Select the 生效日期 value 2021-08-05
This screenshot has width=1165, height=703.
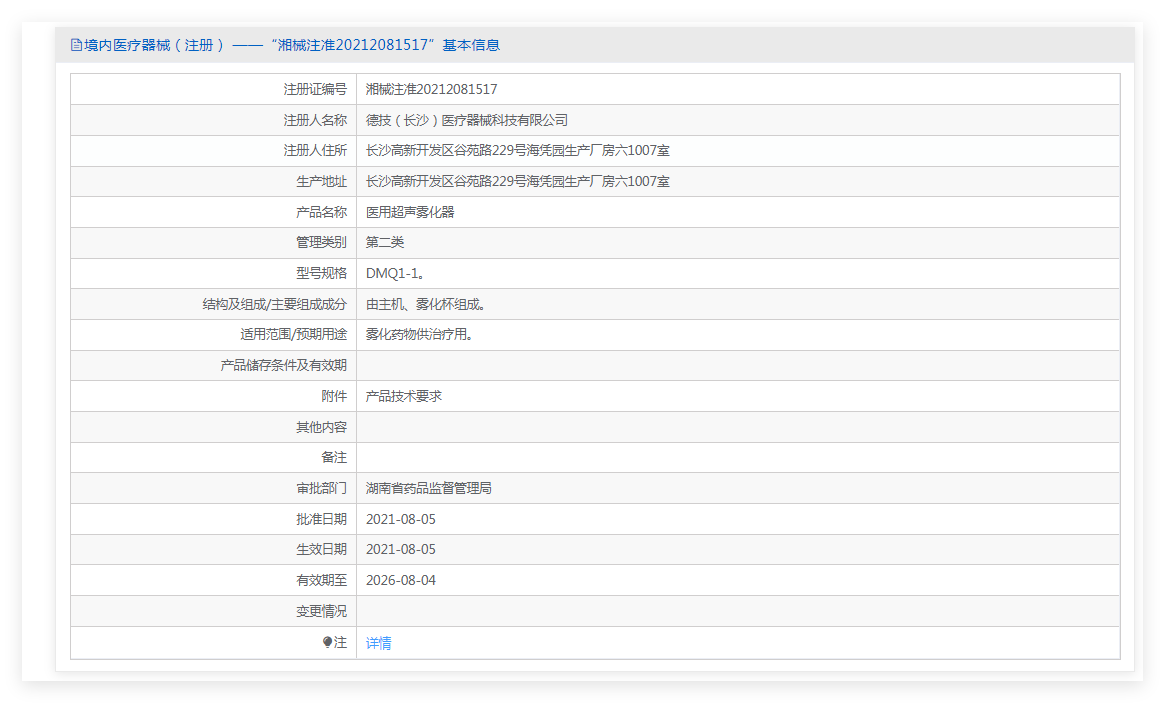[401, 550]
